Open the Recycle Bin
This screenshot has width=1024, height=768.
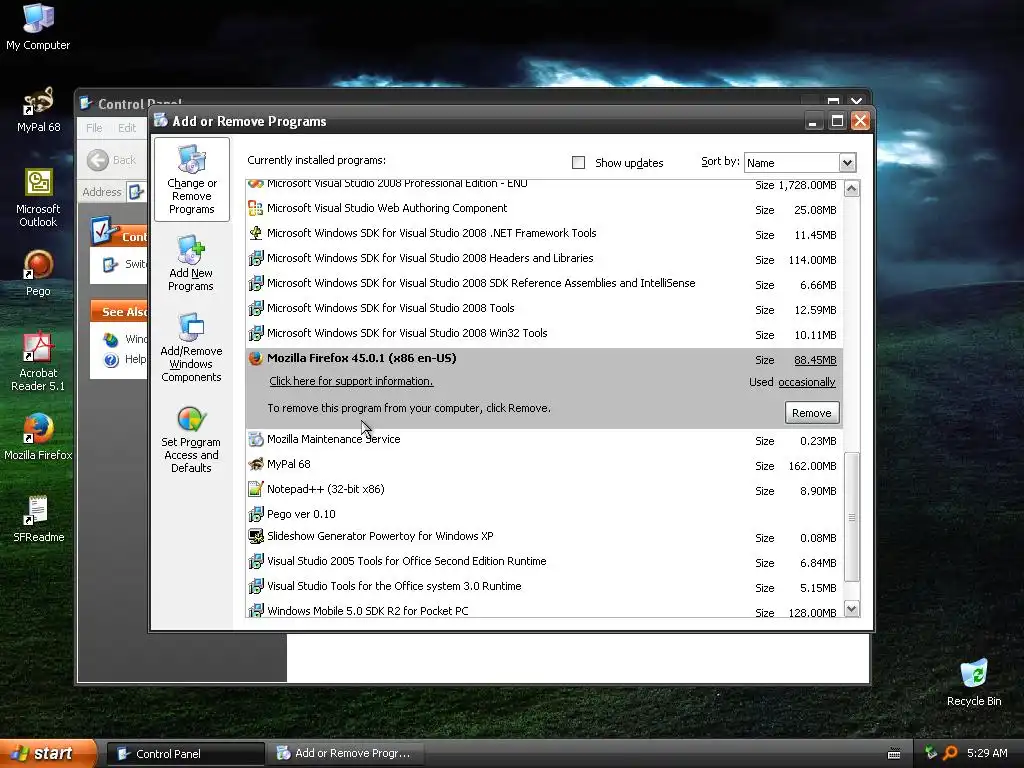[x=973, y=682]
